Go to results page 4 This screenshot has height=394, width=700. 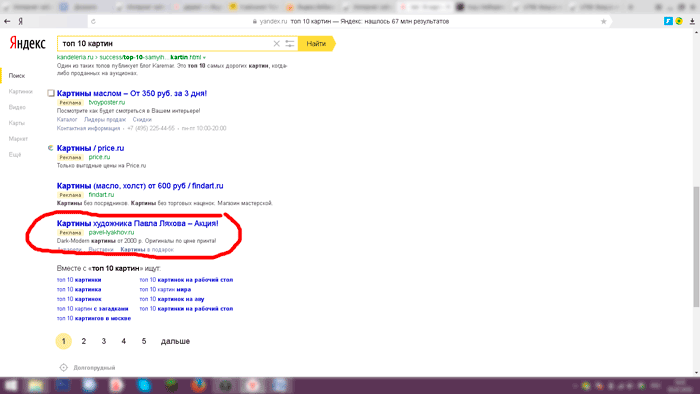pyautogui.click(x=124, y=341)
